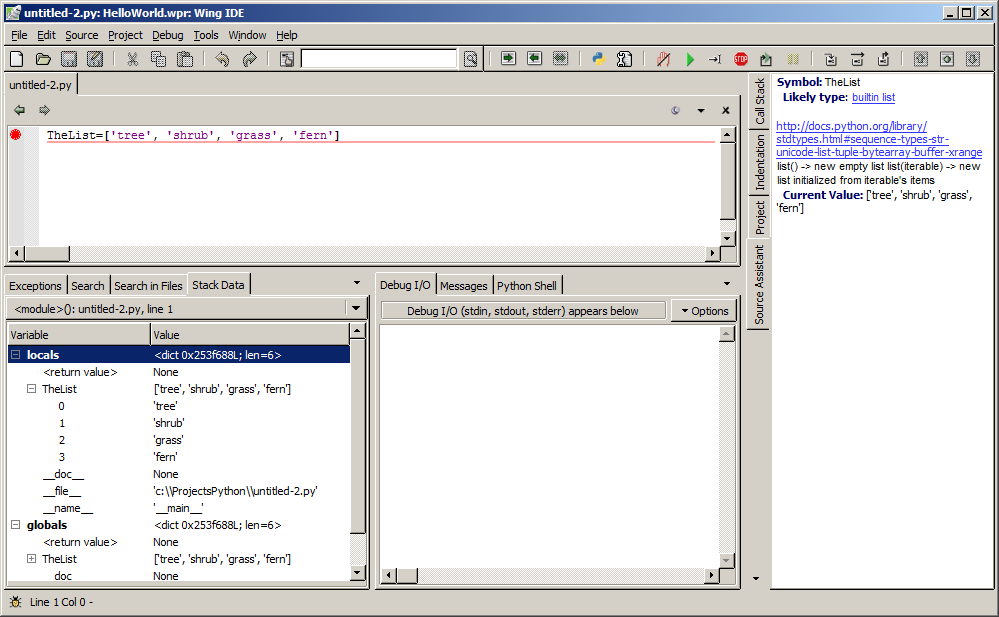Image resolution: width=999 pixels, height=617 pixels.
Task: Start debugging with the green play icon
Action: 690,59
